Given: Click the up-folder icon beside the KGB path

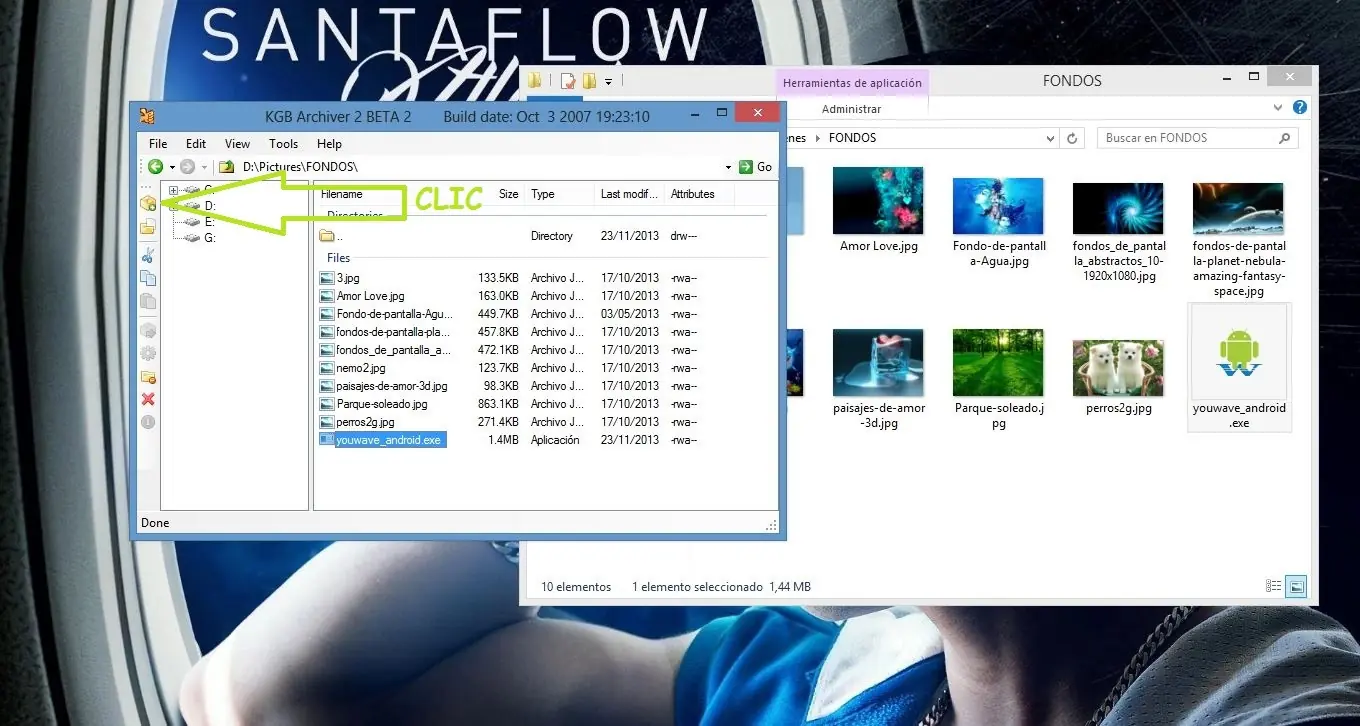Looking at the screenshot, I should [x=227, y=167].
